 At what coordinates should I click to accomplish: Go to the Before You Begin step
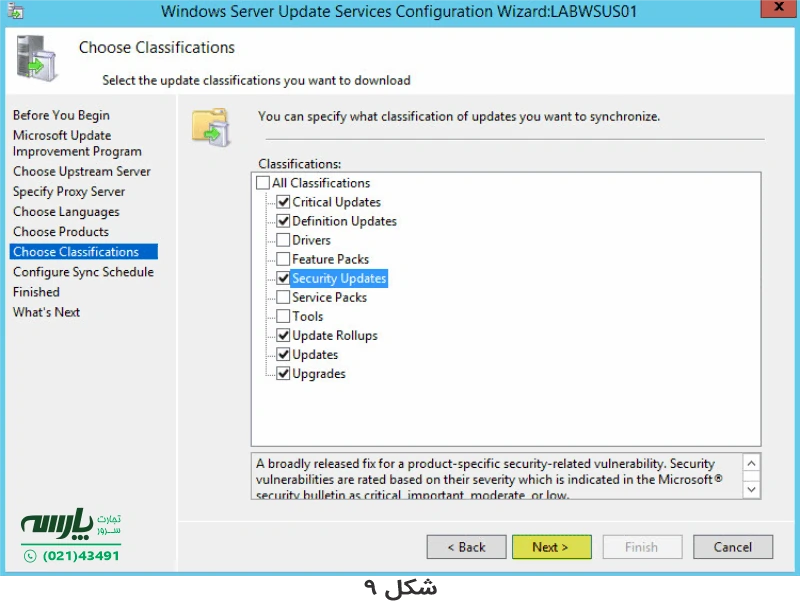click(61, 115)
